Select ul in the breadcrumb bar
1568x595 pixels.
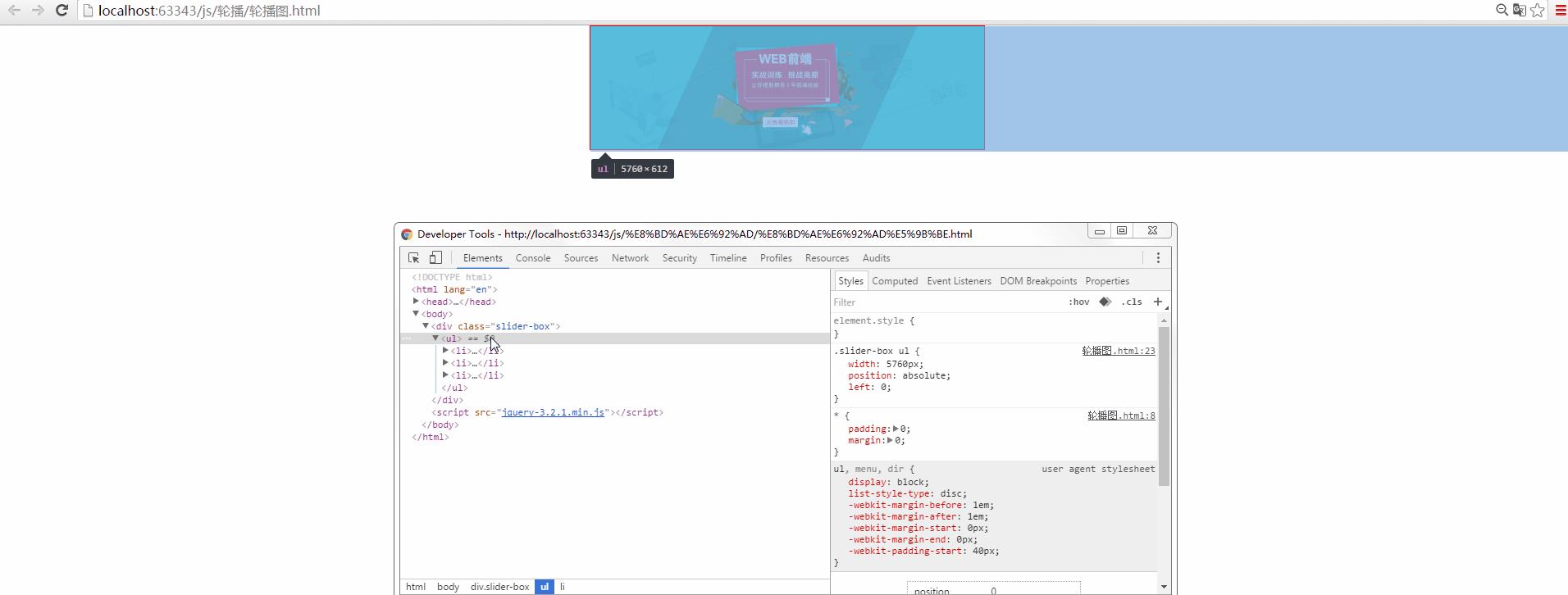coord(545,587)
